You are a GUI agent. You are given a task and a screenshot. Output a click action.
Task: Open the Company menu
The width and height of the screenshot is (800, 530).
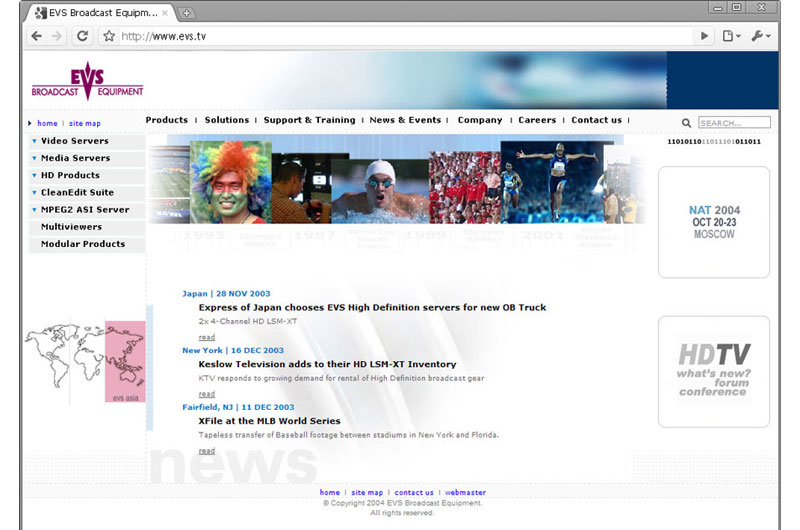480,120
